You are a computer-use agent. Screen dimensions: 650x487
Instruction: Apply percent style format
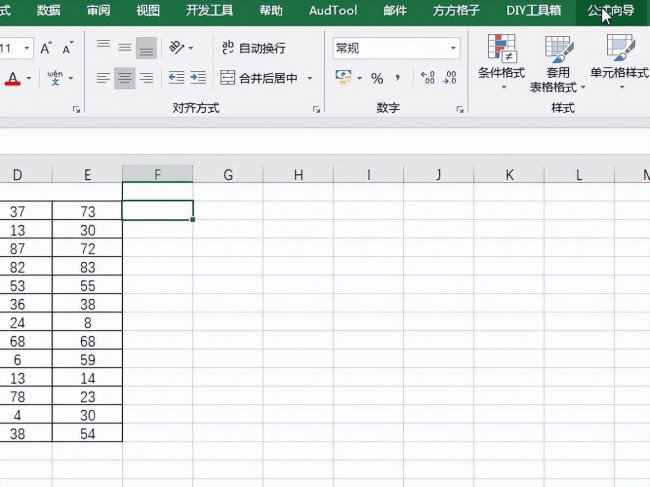[377, 78]
